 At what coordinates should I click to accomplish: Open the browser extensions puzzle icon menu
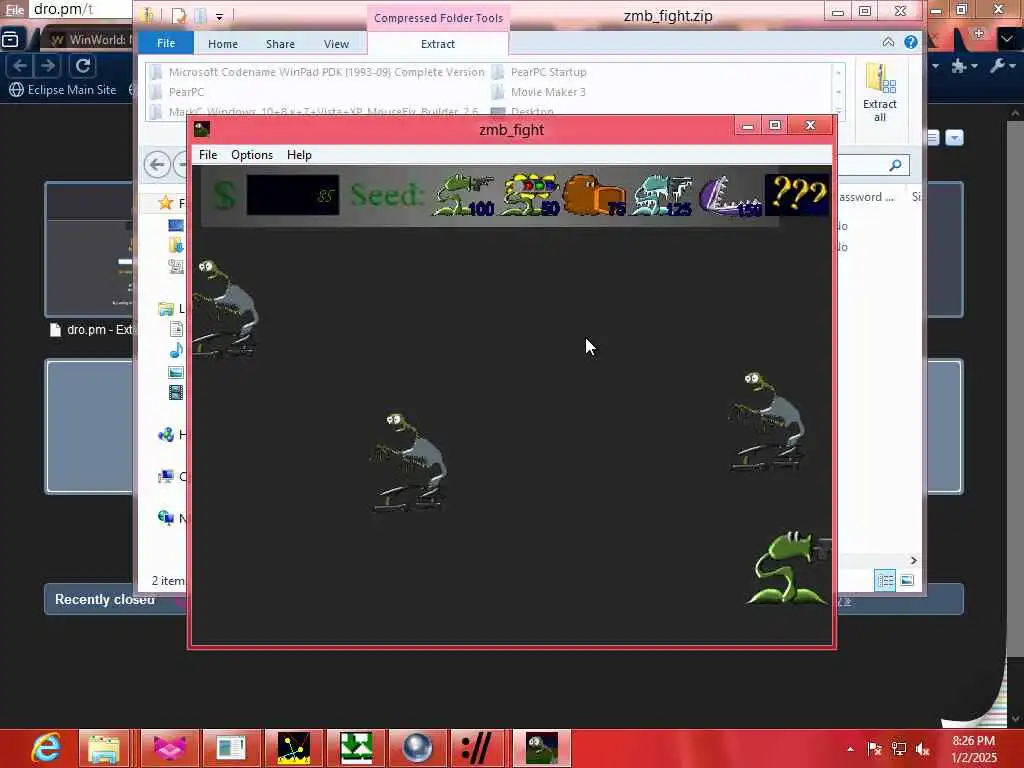pyautogui.click(x=963, y=65)
